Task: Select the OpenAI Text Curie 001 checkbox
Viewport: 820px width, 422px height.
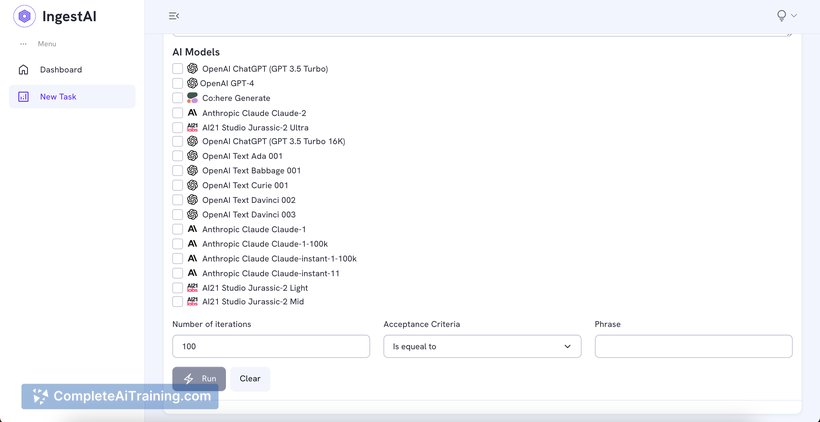Action: [x=178, y=185]
